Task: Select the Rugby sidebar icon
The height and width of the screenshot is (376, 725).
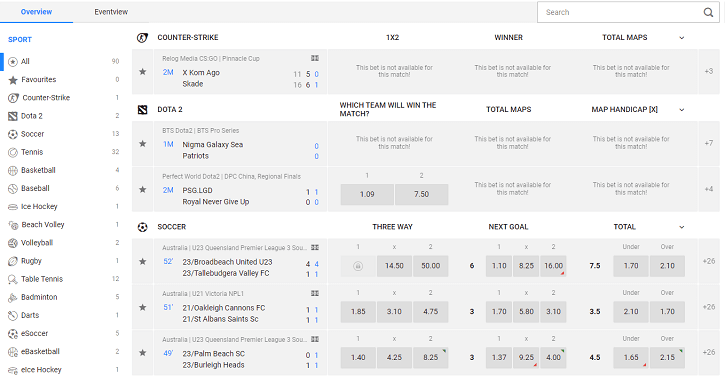Action: tap(13, 261)
